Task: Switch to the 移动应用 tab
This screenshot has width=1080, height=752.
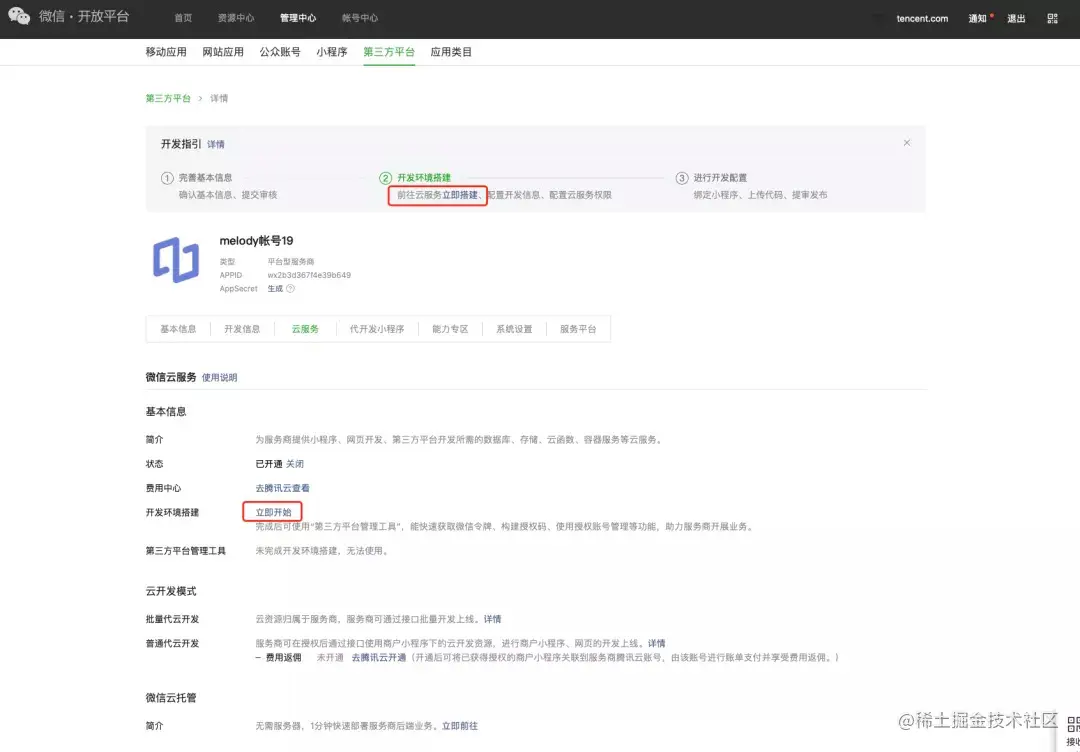Action: click(166, 52)
